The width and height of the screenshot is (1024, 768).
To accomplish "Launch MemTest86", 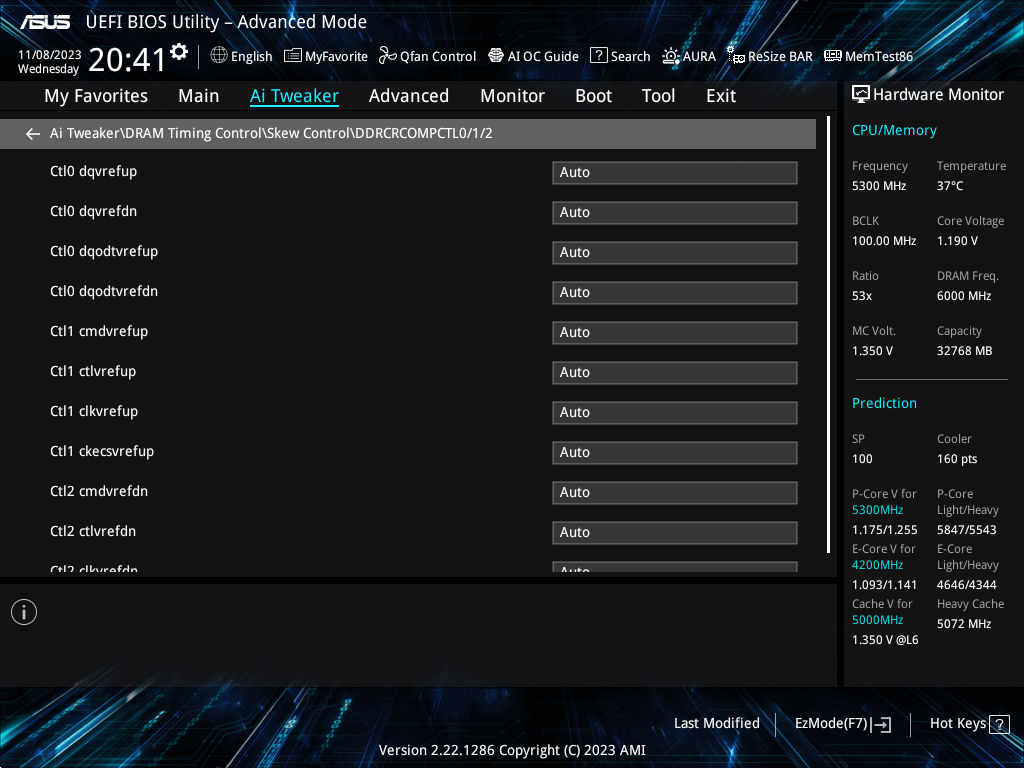I will (869, 56).
